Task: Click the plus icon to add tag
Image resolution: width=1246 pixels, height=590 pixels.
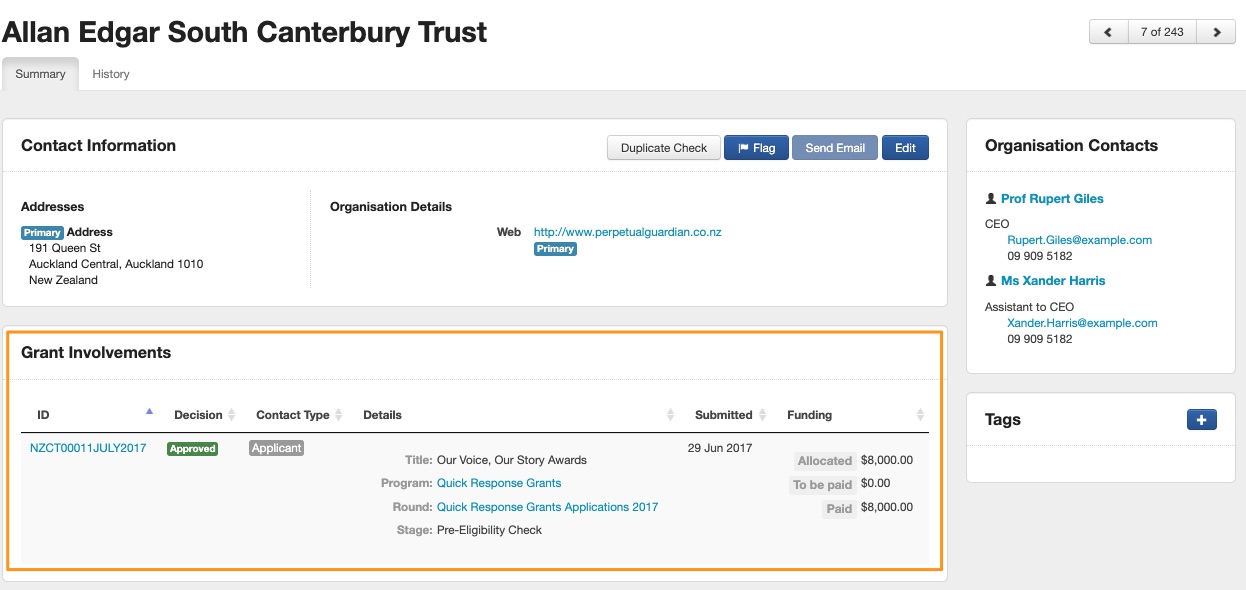Action: click(x=1201, y=420)
